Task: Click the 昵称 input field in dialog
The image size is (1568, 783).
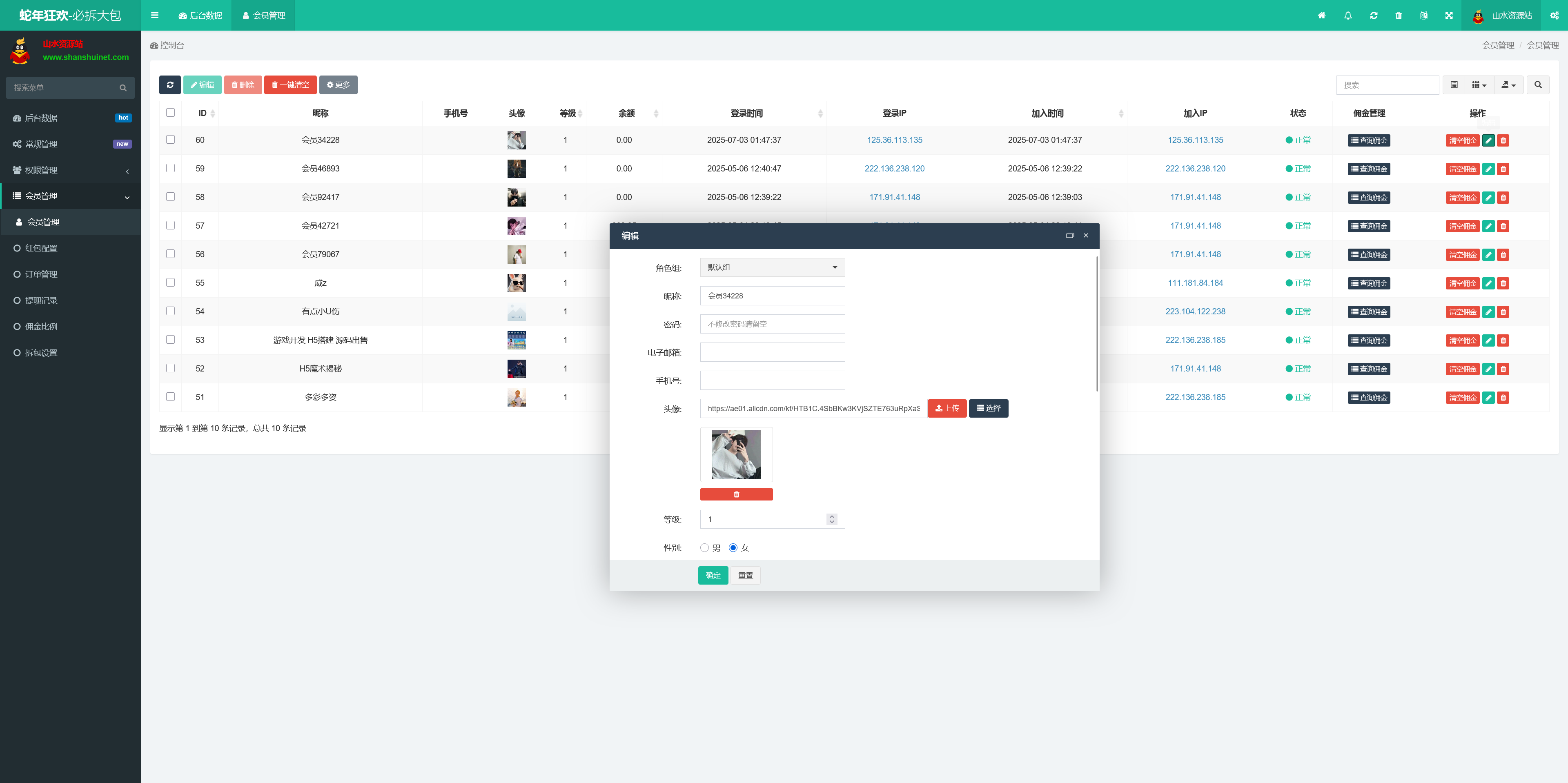Action: (772, 296)
